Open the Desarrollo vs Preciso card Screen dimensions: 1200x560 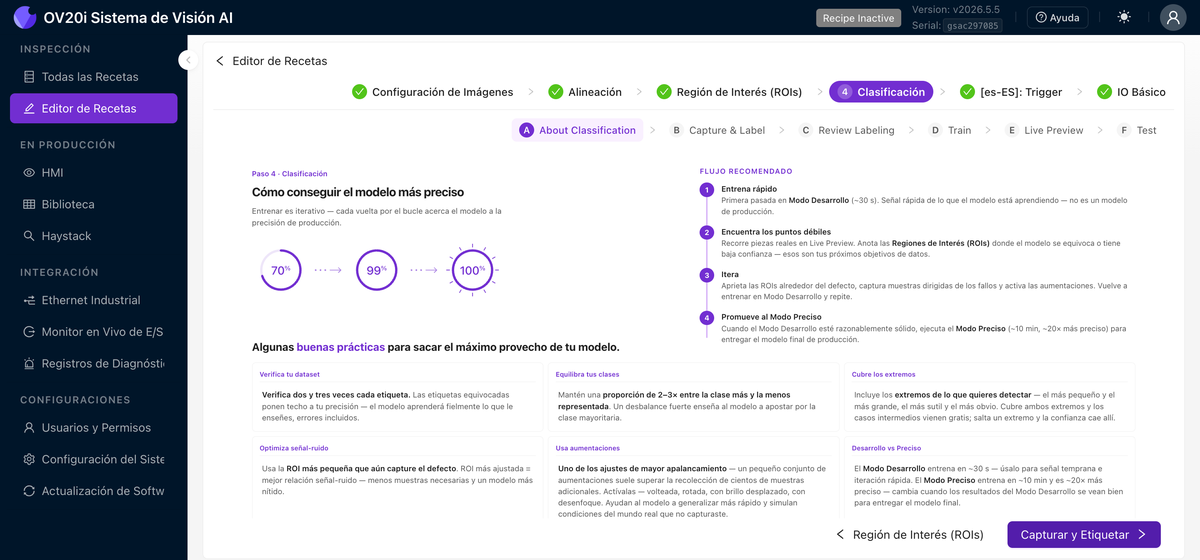click(x=990, y=475)
